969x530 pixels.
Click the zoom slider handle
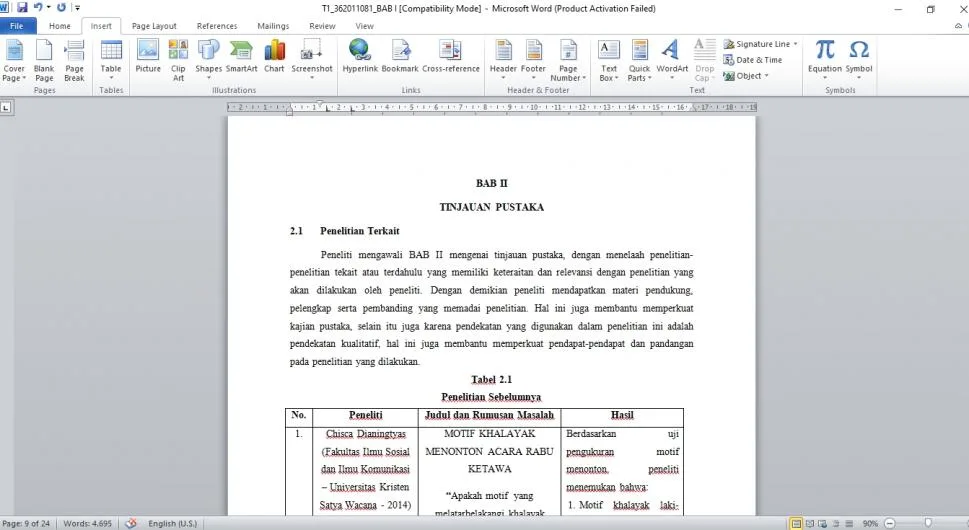[928, 523]
